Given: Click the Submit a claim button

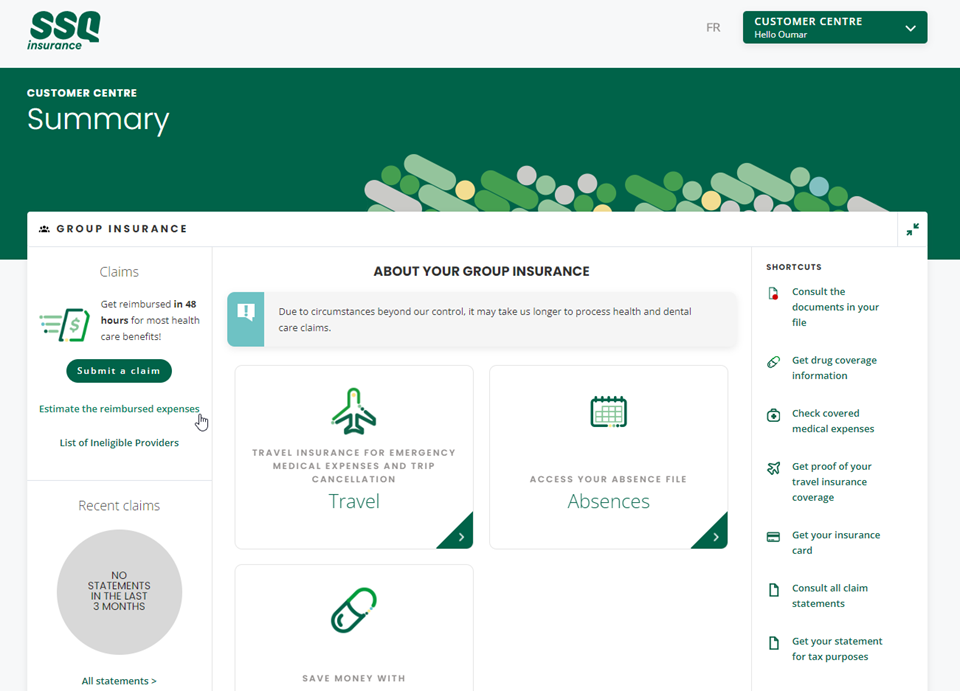Looking at the screenshot, I should (119, 371).
